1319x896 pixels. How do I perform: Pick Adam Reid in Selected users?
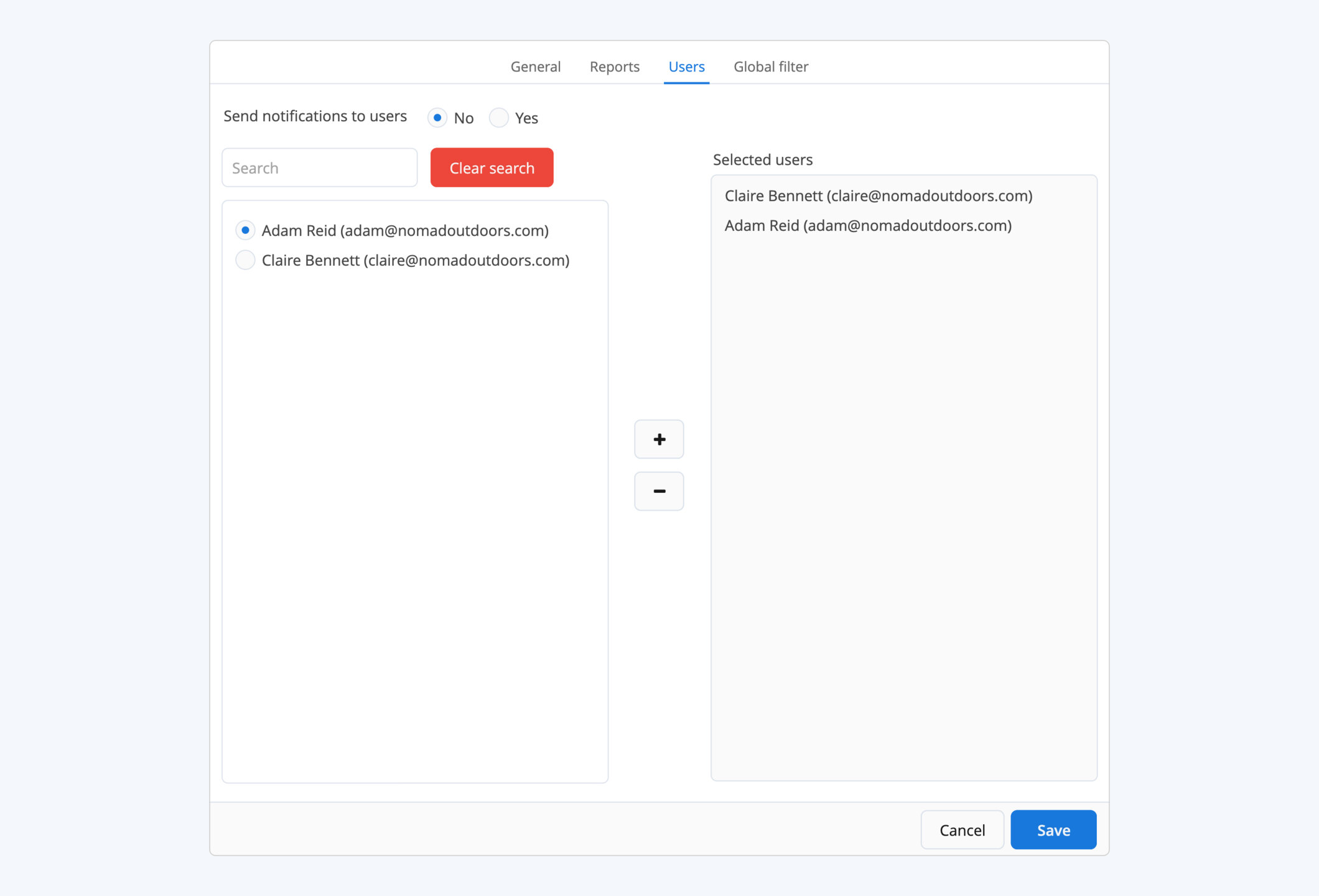[868, 226]
